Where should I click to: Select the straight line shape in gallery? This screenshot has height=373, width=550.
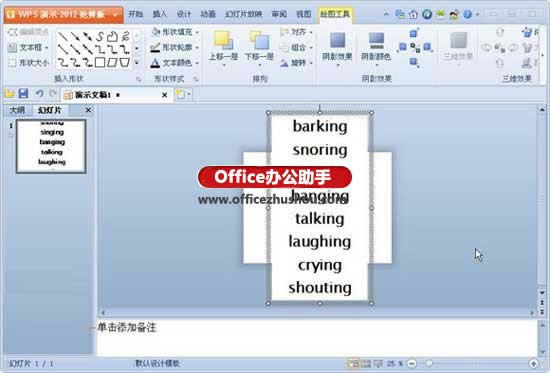(x=63, y=35)
